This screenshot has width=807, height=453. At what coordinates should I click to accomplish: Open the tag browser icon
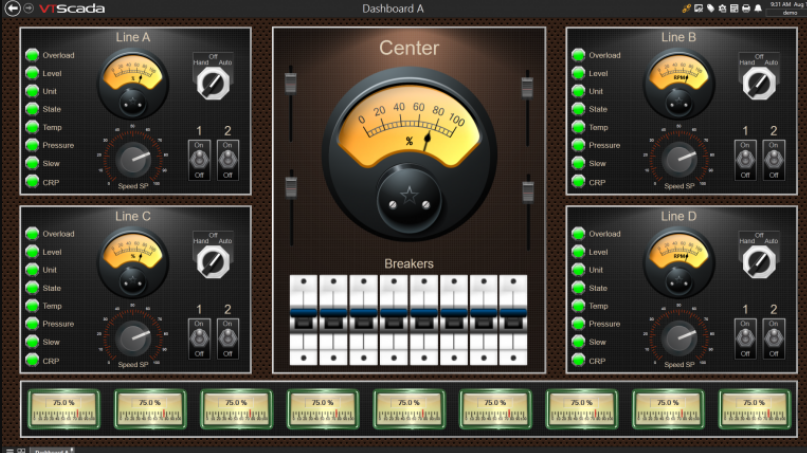click(x=710, y=8)
